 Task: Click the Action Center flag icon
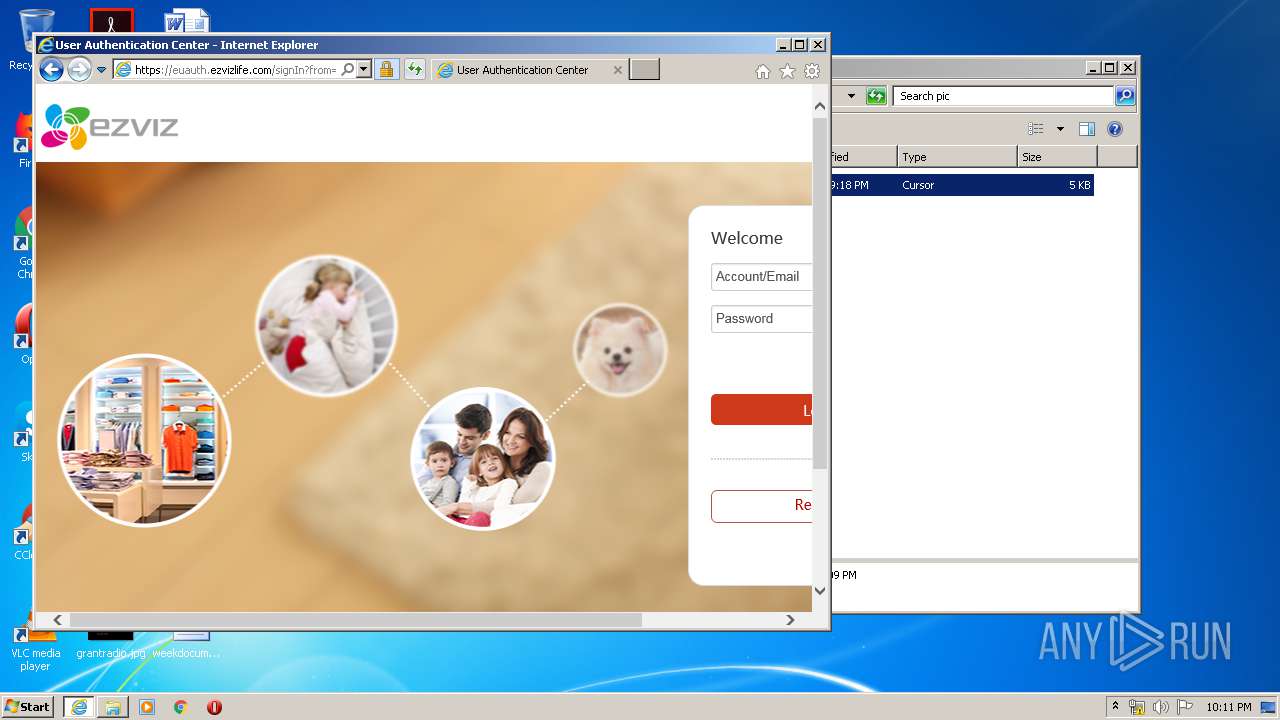[1185, 707]
